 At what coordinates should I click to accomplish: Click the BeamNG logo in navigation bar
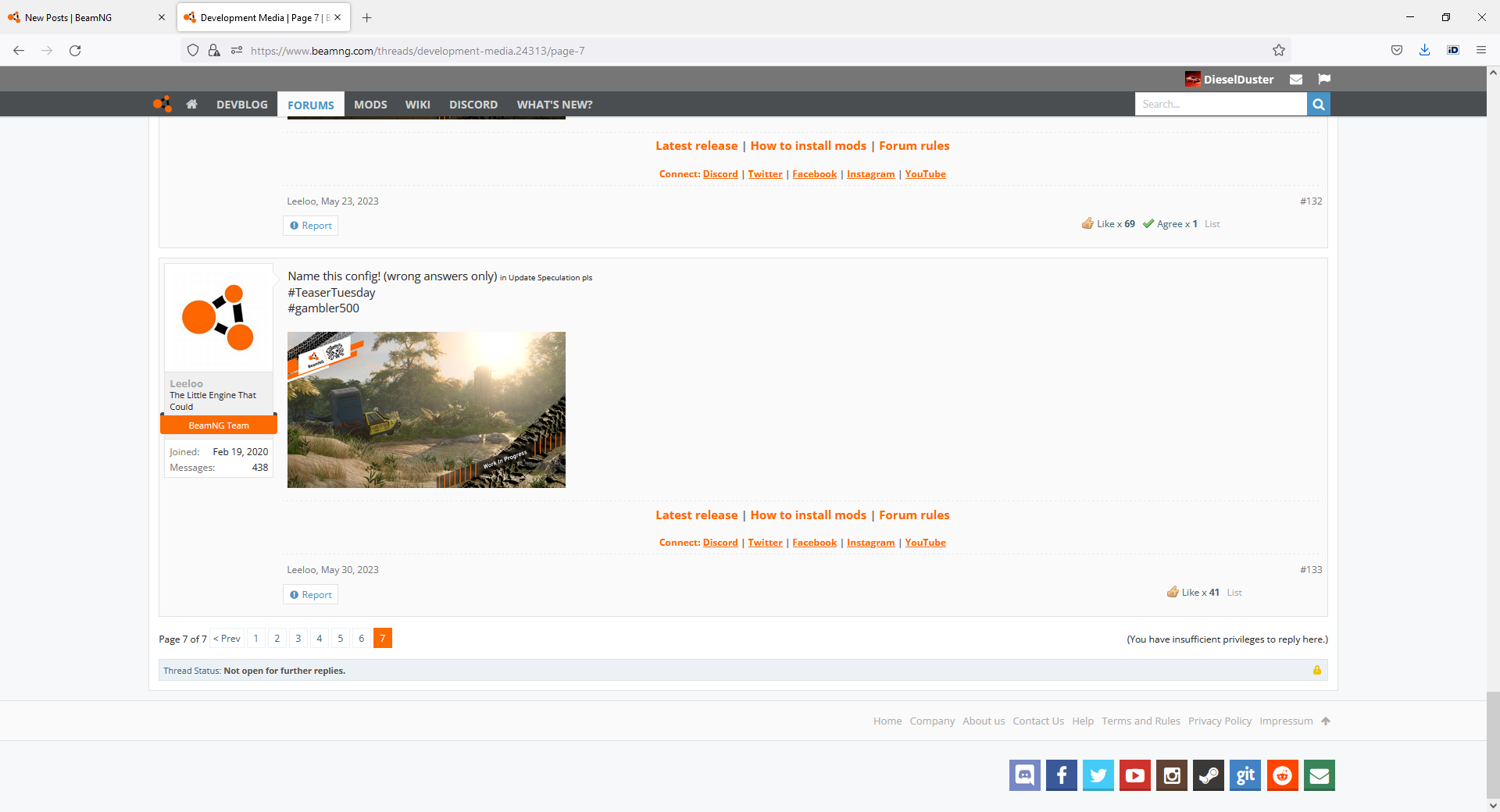pos(162,104)
